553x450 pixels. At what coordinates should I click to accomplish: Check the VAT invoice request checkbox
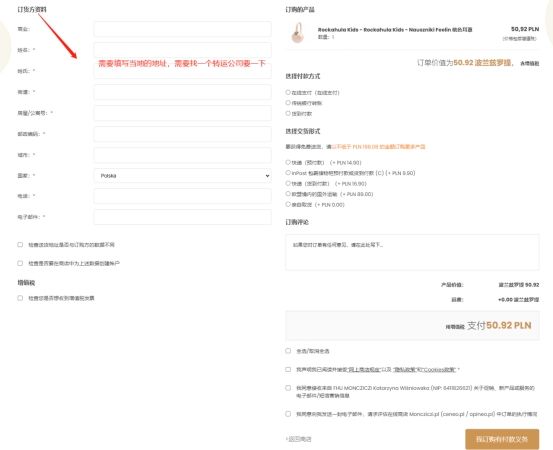point(20,298)
